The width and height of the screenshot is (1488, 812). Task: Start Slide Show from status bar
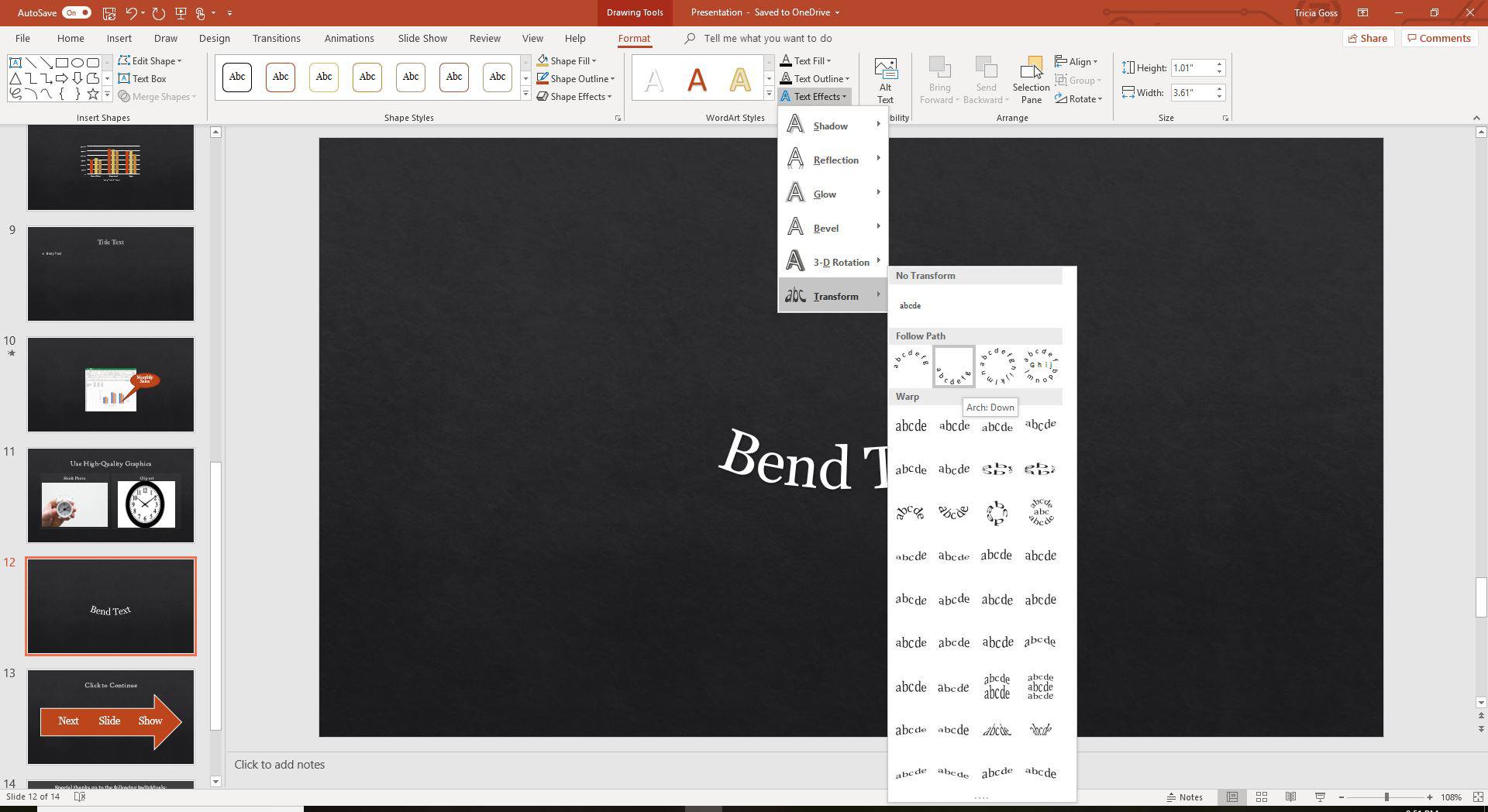pos(1320,797)
